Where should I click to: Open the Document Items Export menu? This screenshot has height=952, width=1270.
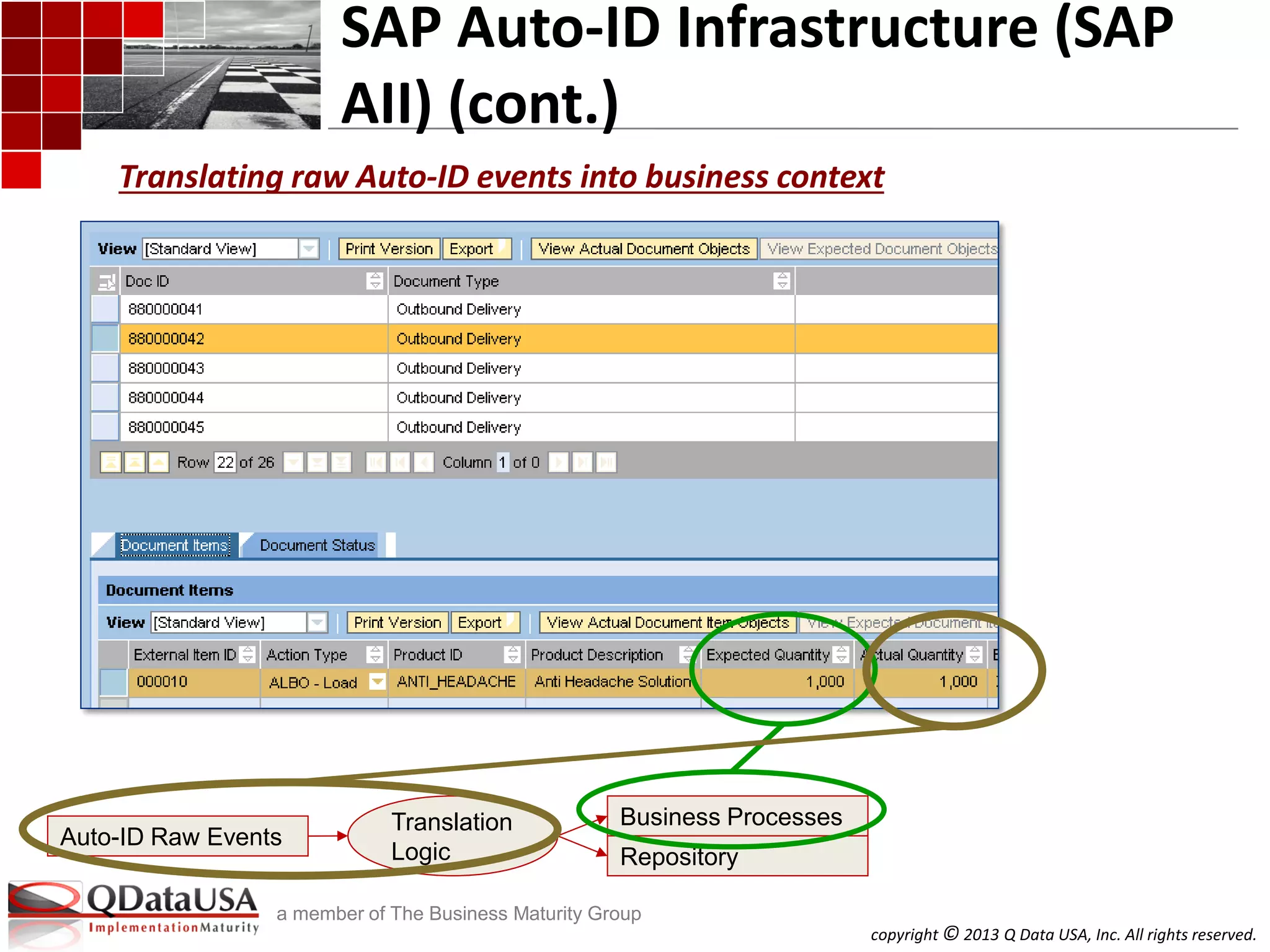pos(486,622)
